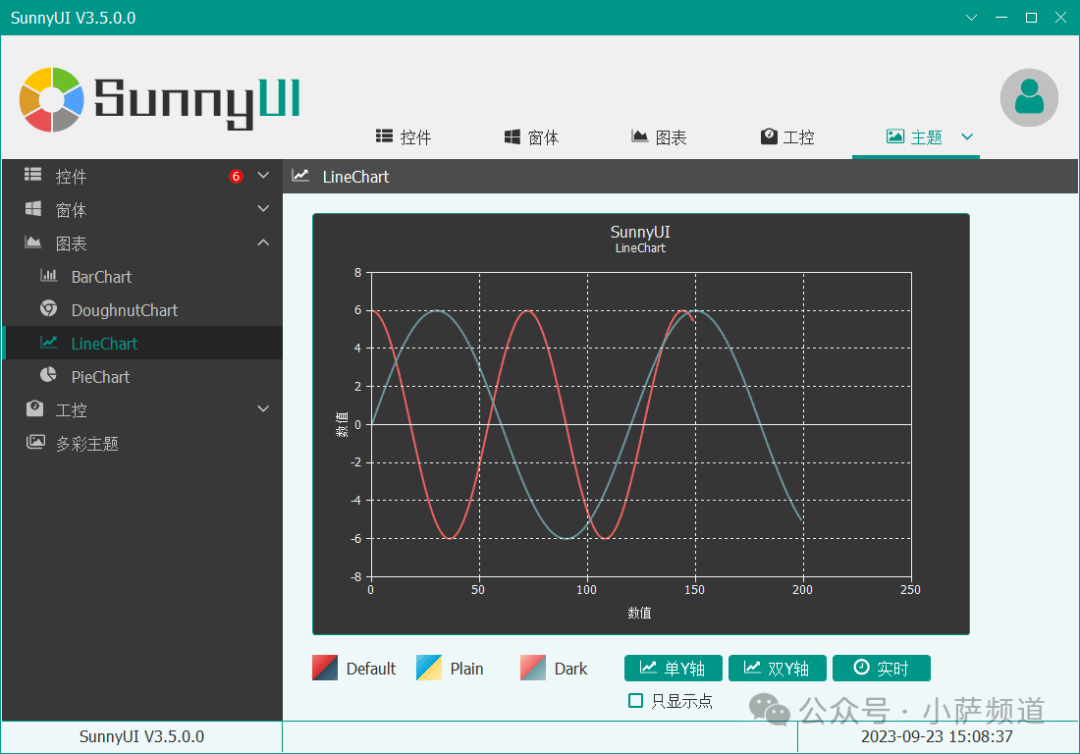
Task: Switch to the 工控 top tab
Action: point(787,137)
